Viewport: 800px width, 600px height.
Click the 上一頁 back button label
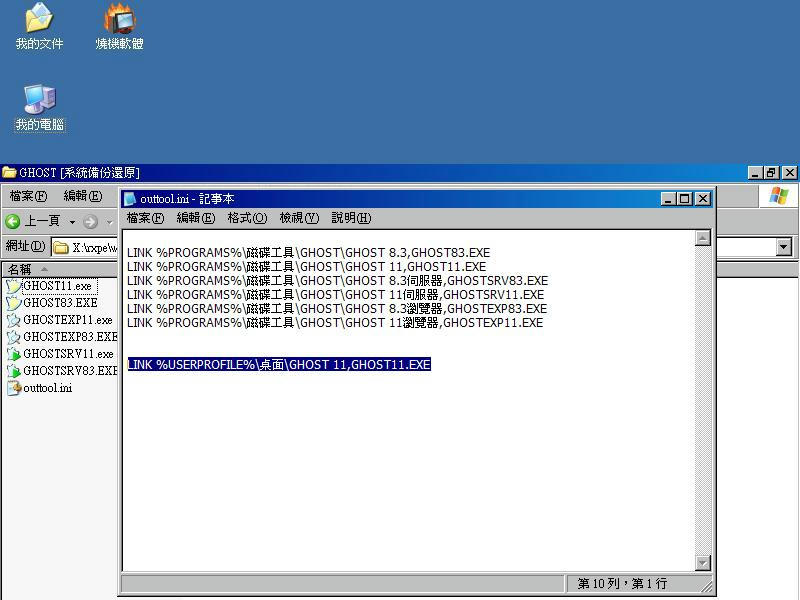42,221
